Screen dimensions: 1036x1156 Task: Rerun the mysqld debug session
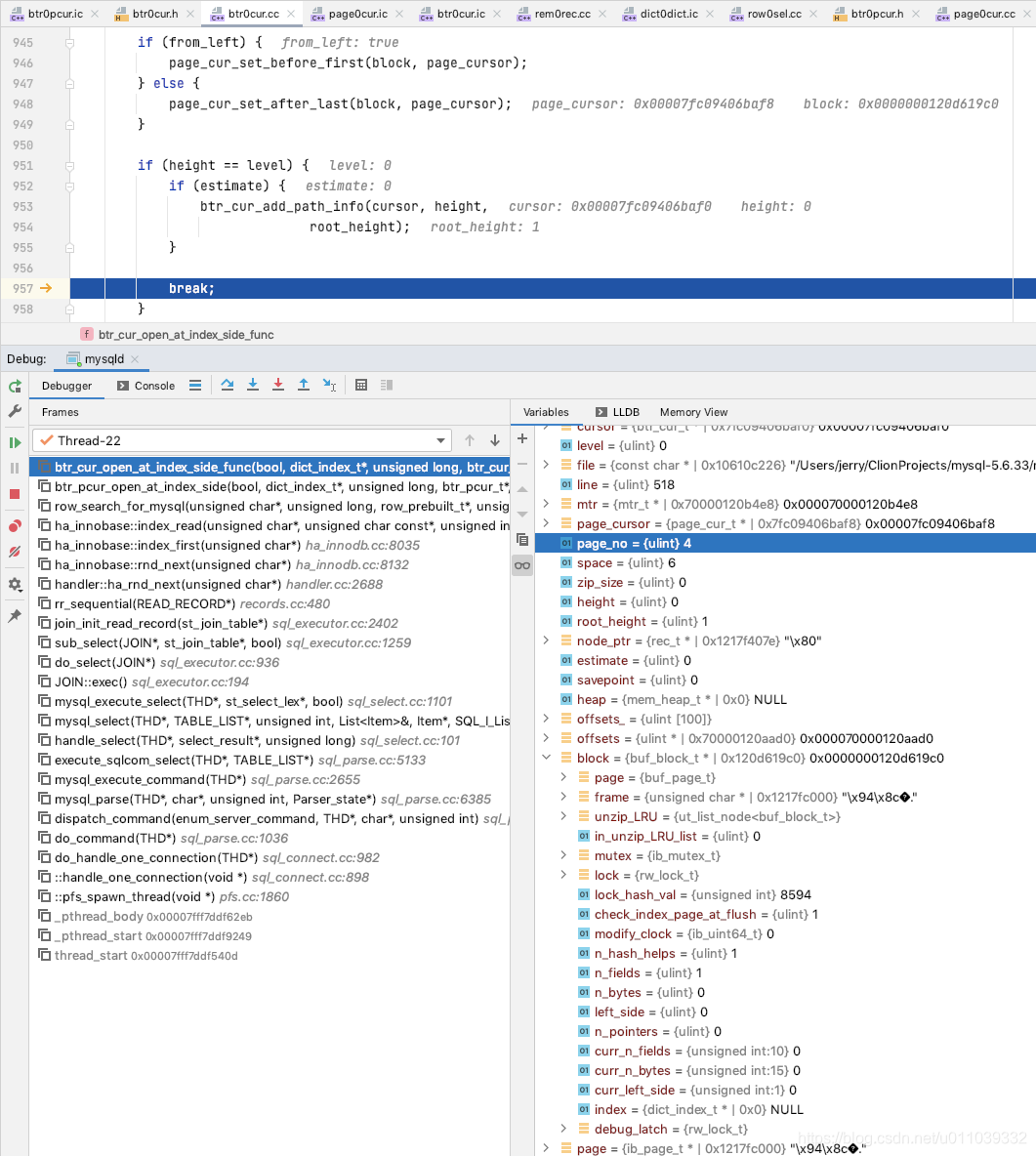[15, 387]
